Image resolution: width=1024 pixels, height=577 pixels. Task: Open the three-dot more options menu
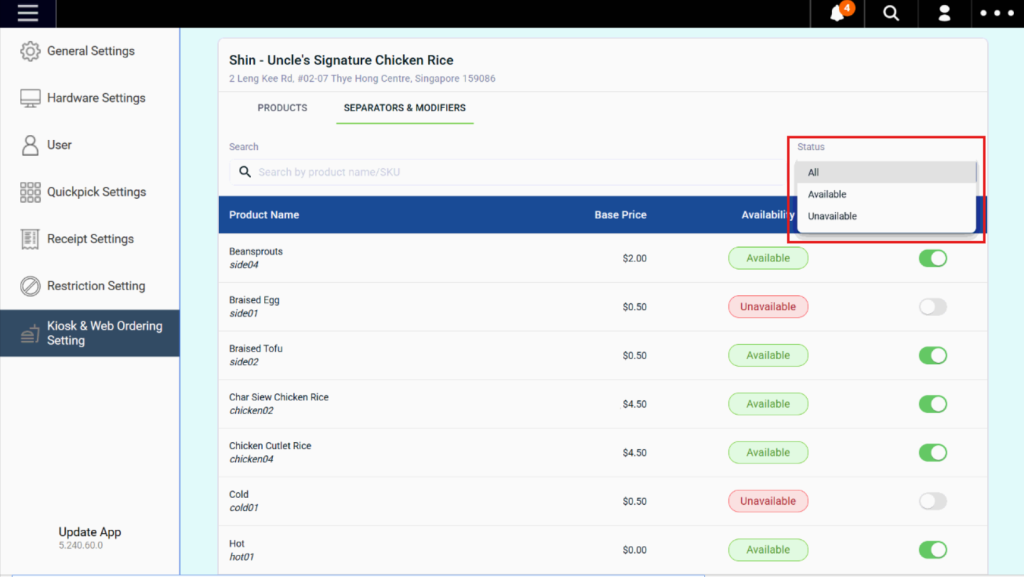click(x=997, y=13)
